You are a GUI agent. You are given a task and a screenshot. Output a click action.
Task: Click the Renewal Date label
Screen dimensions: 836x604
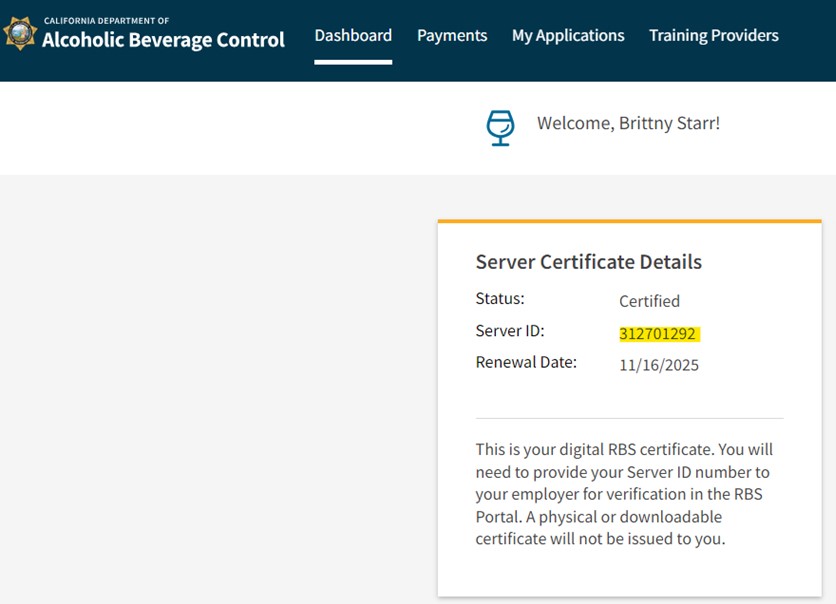(526, 362)
